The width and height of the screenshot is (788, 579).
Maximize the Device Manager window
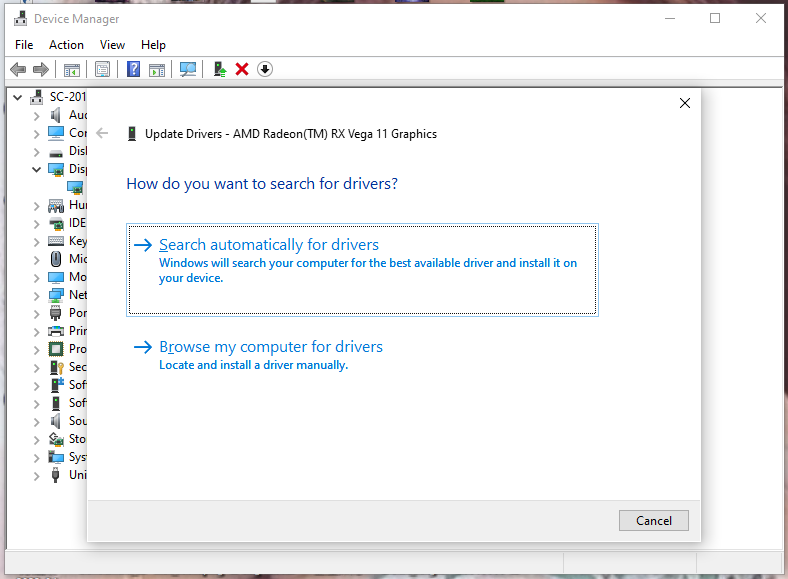tap(715, 19)
